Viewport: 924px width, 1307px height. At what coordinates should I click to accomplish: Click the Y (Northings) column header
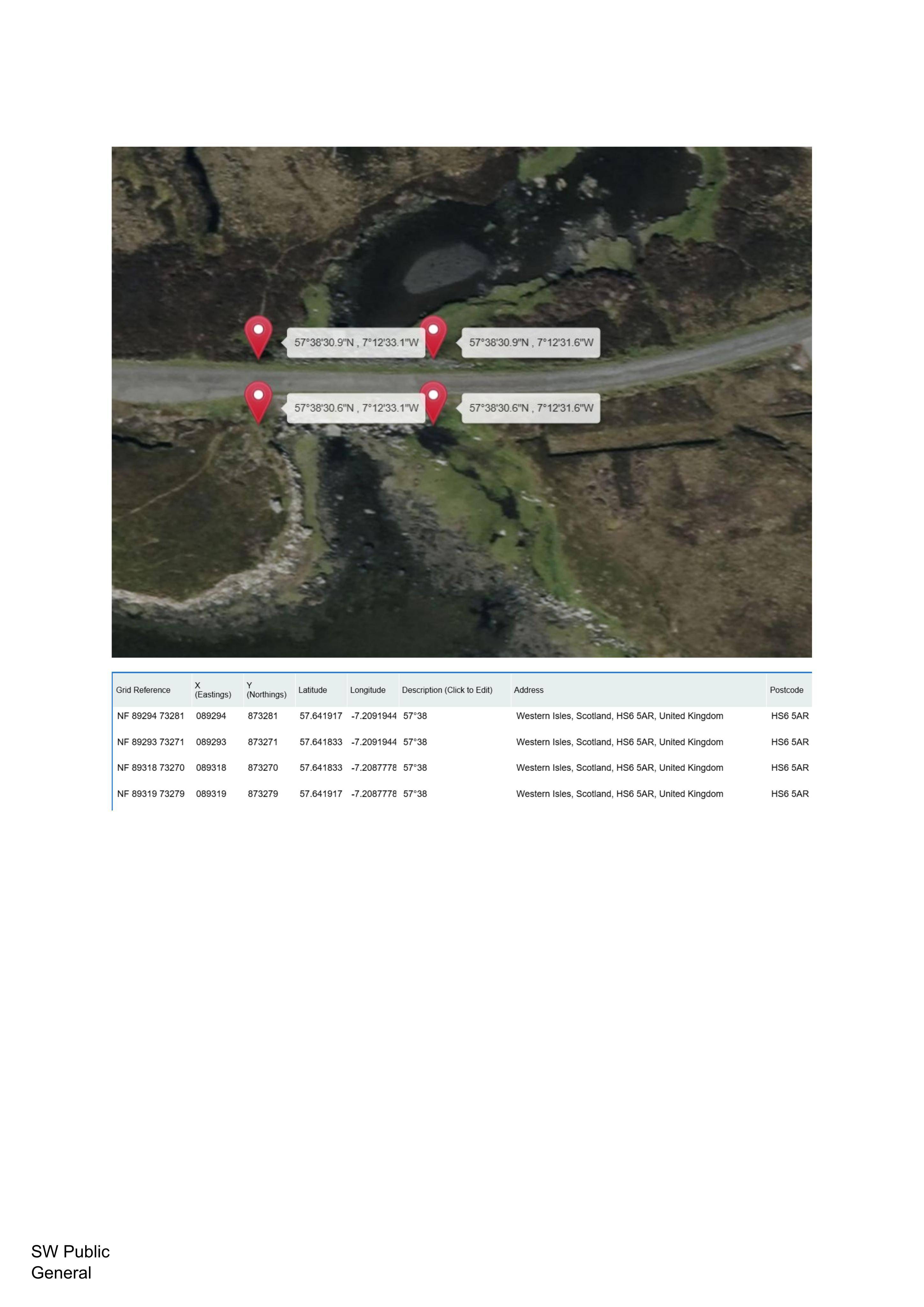(x=266, y=690)
